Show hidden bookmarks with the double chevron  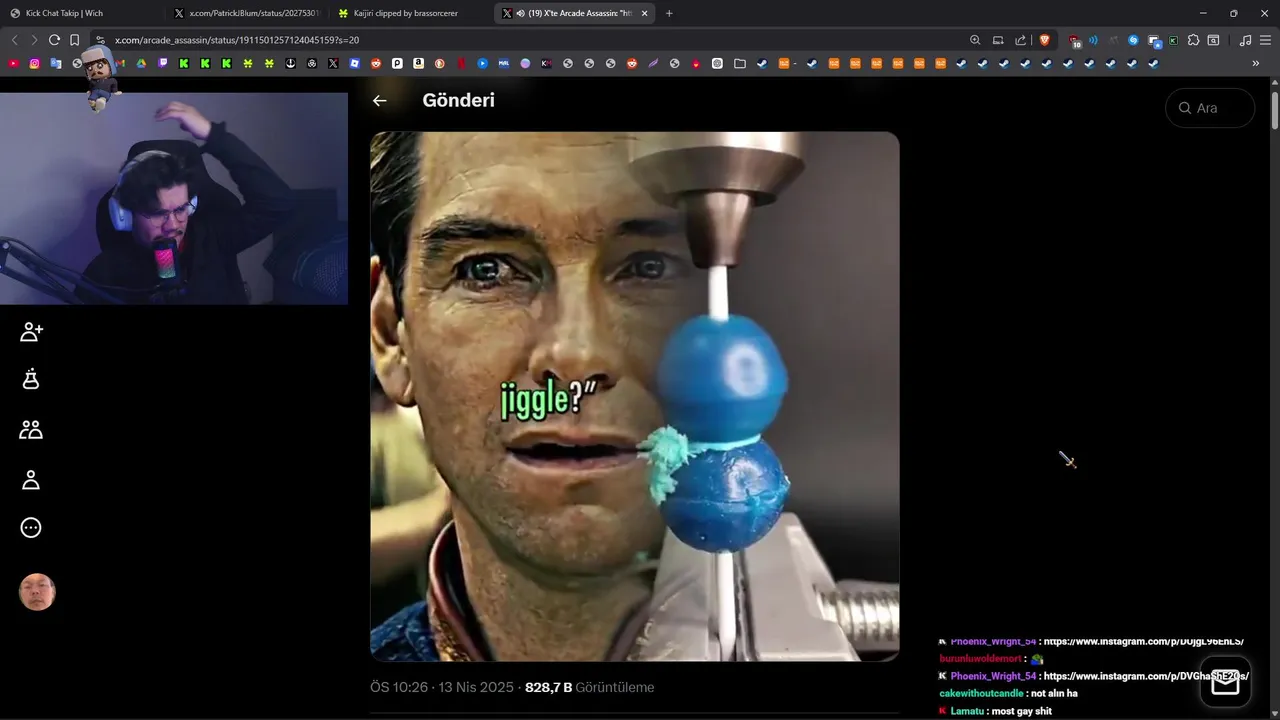(x=1256, y=63)
